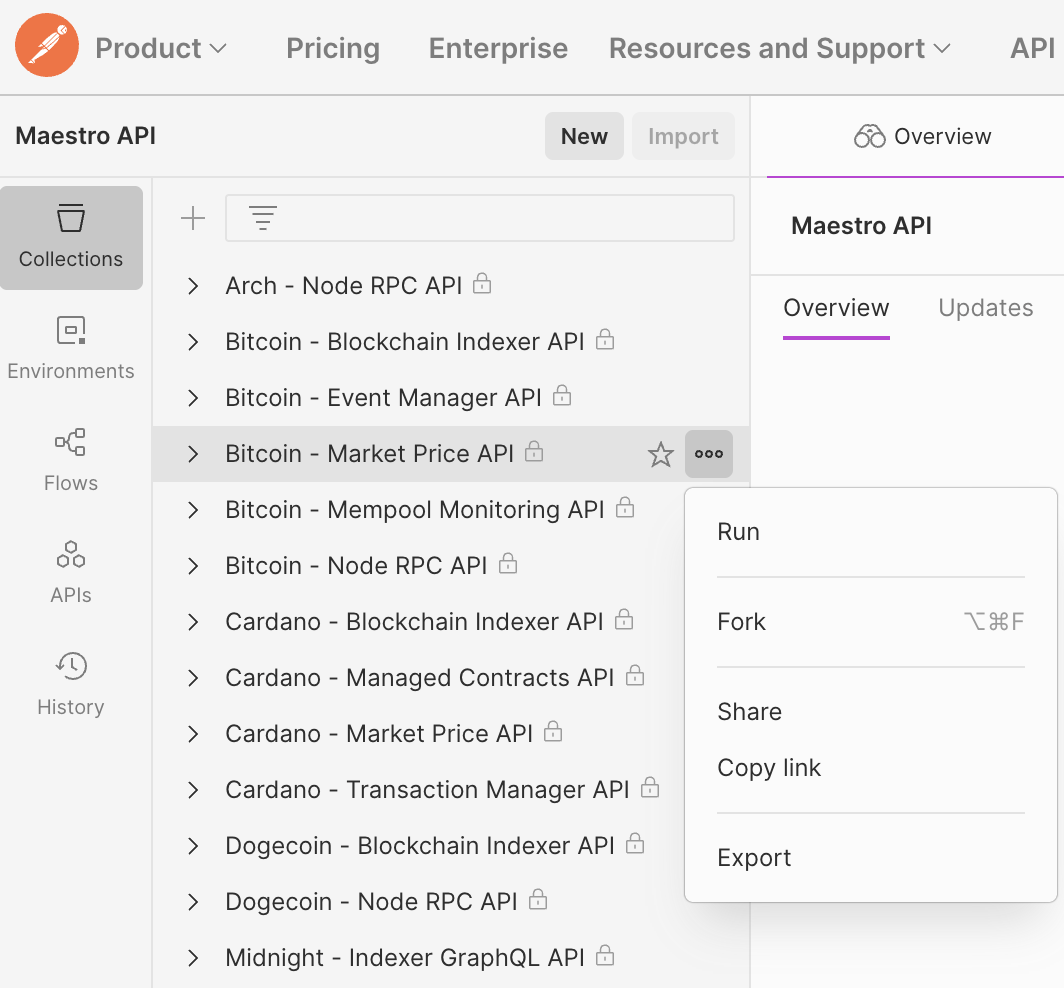Switch to the Updates tab
The height and width of the screenshot is (988, 1064).
(985, 308)
